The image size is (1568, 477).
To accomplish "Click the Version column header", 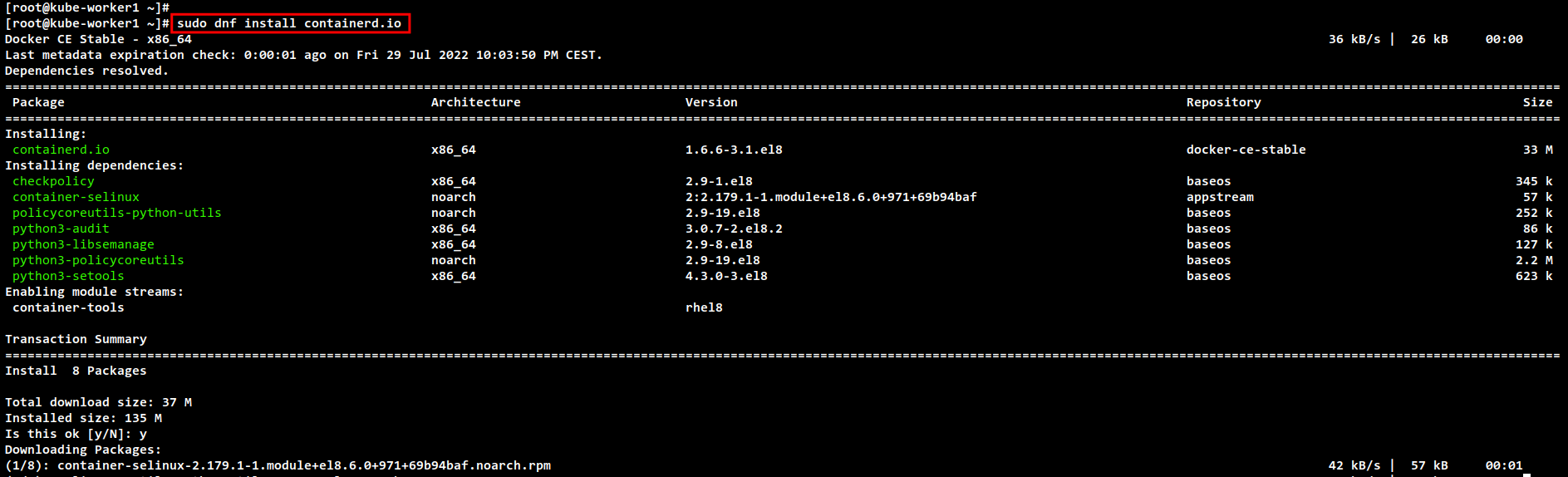I will pyautogui.click(x=711, y=102).
